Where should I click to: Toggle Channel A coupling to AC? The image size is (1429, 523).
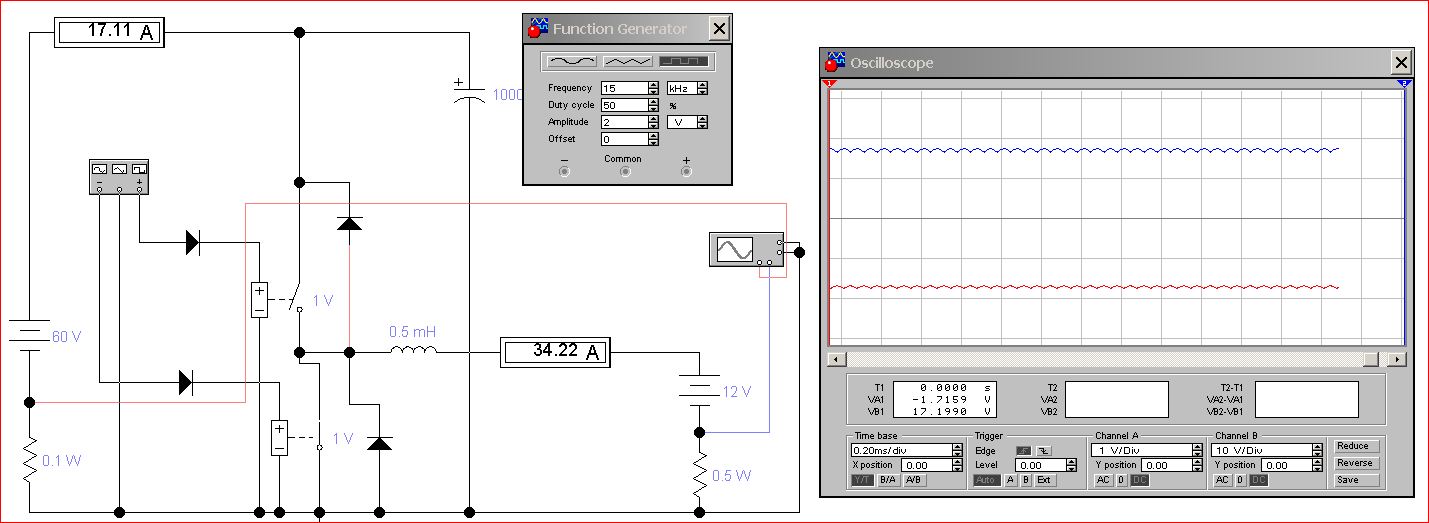1103,480
